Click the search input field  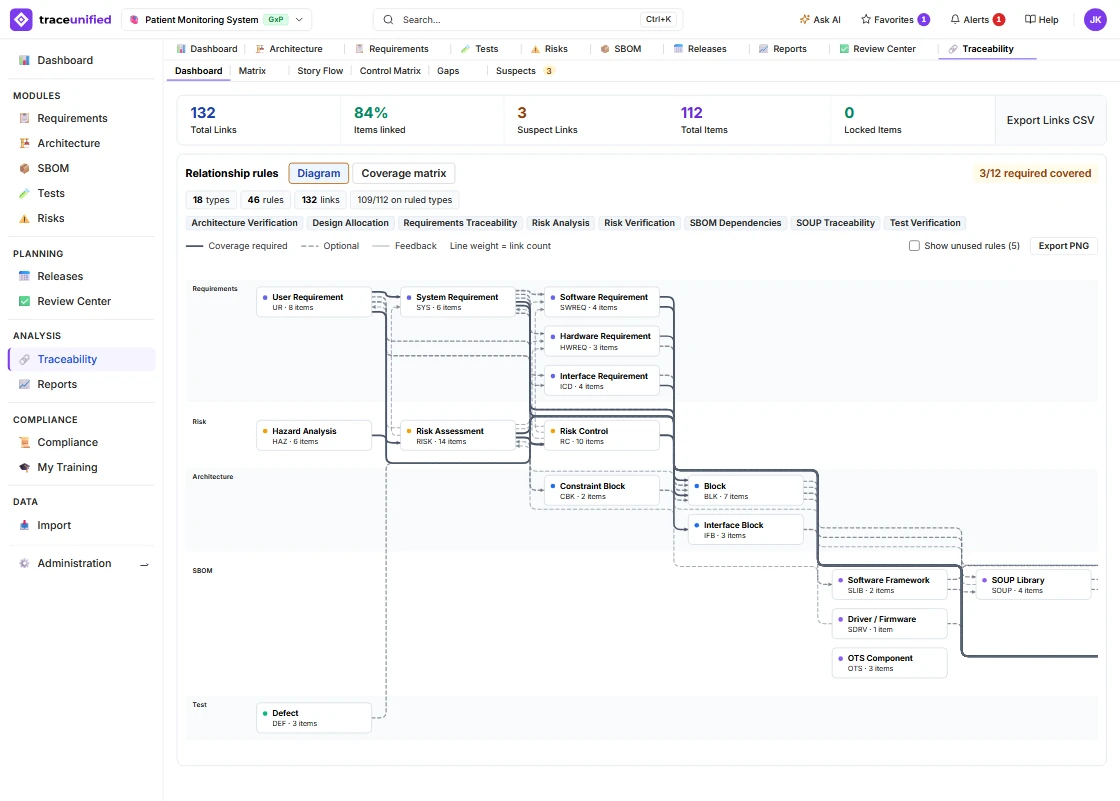coord(527,19)
